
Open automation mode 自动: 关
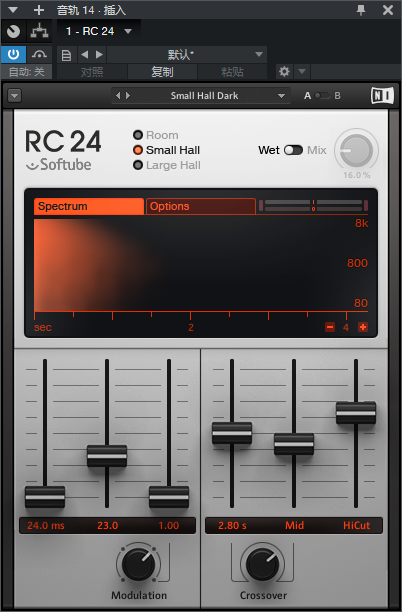coord(27,72)
